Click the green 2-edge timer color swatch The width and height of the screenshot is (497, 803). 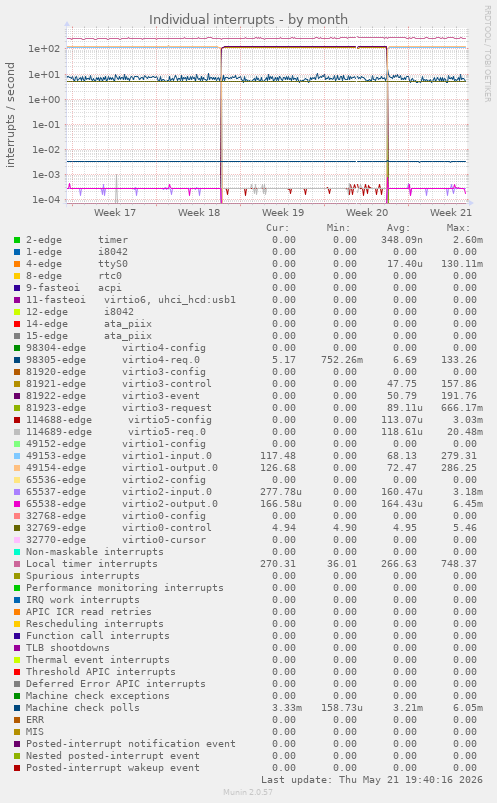pyautogui.click(x=17, y=240)
